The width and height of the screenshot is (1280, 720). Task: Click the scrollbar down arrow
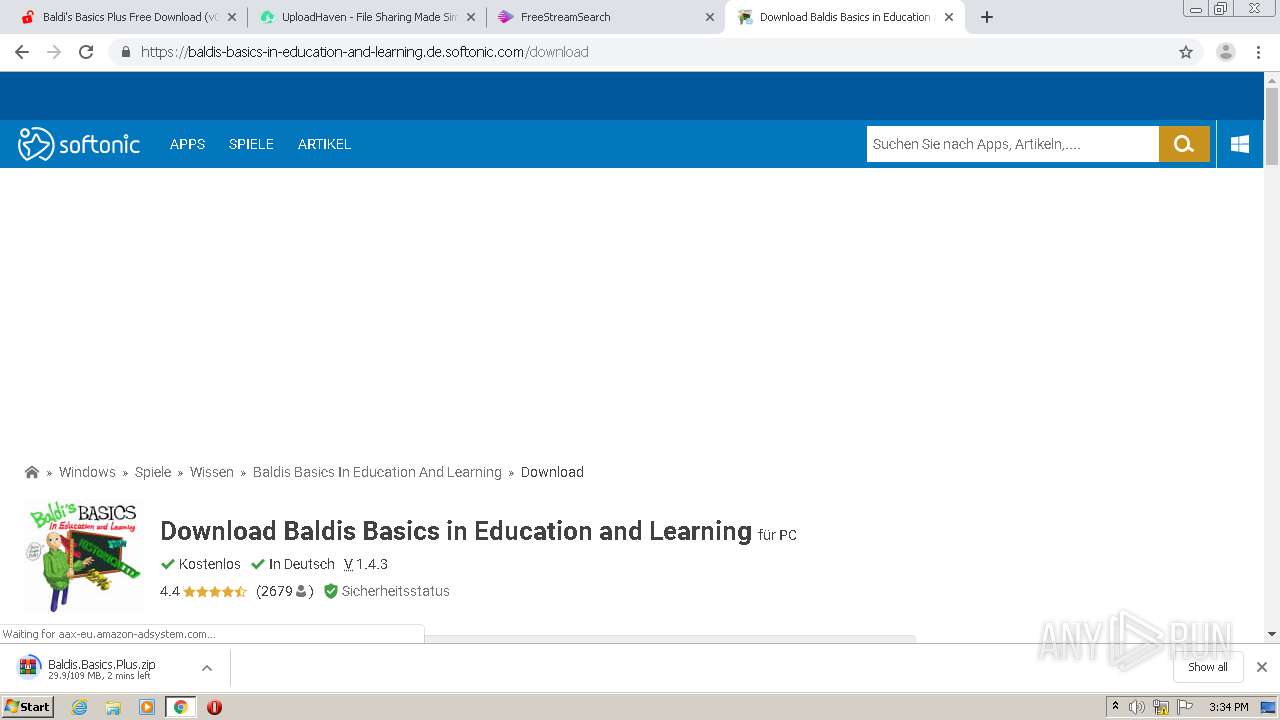pyautogui.click(x=1272, y=634)
